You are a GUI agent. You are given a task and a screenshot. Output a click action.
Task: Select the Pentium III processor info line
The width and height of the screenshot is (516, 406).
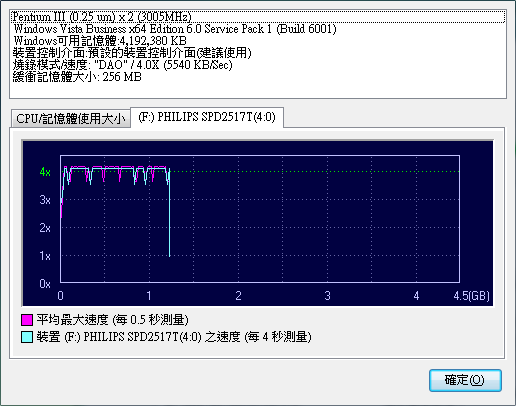pyautogui.click(x=257, y=17)
